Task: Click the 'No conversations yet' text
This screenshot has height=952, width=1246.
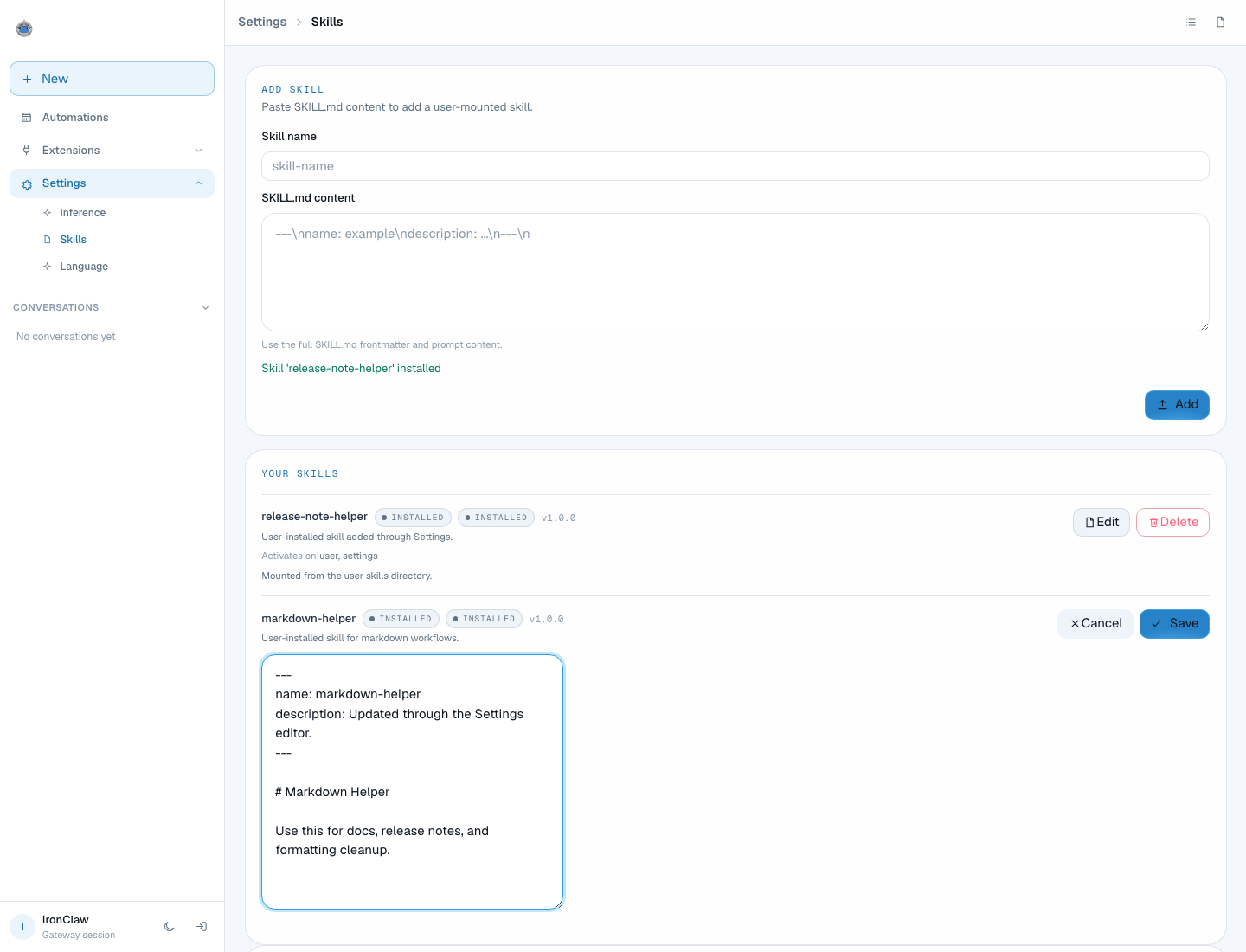Action: (66, 337)
